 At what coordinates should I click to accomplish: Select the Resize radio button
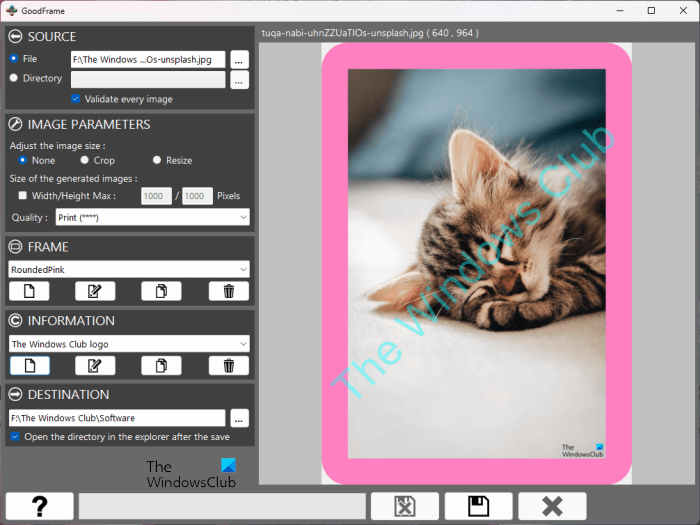(x=157, y=160)
